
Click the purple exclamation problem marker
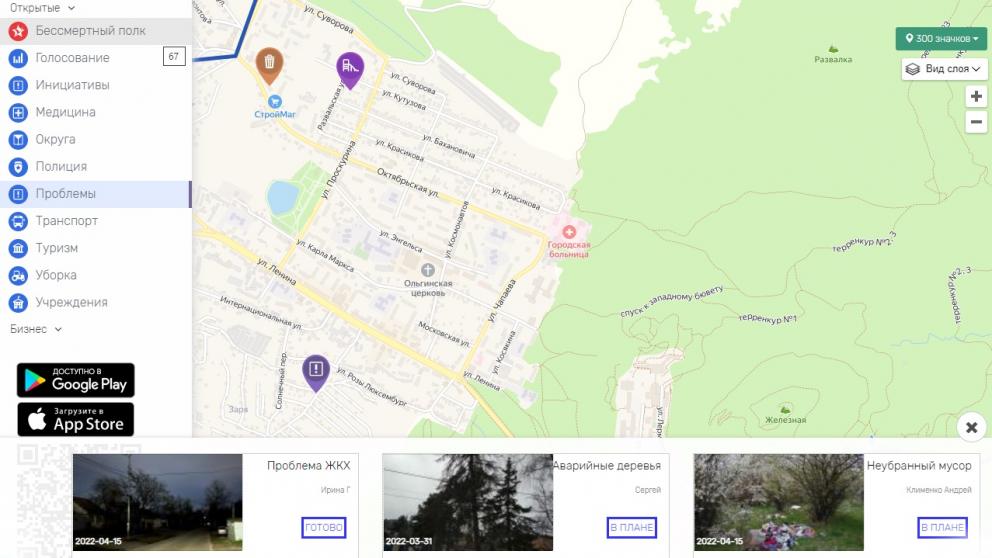pyautogui.click(x=316, y=370)
